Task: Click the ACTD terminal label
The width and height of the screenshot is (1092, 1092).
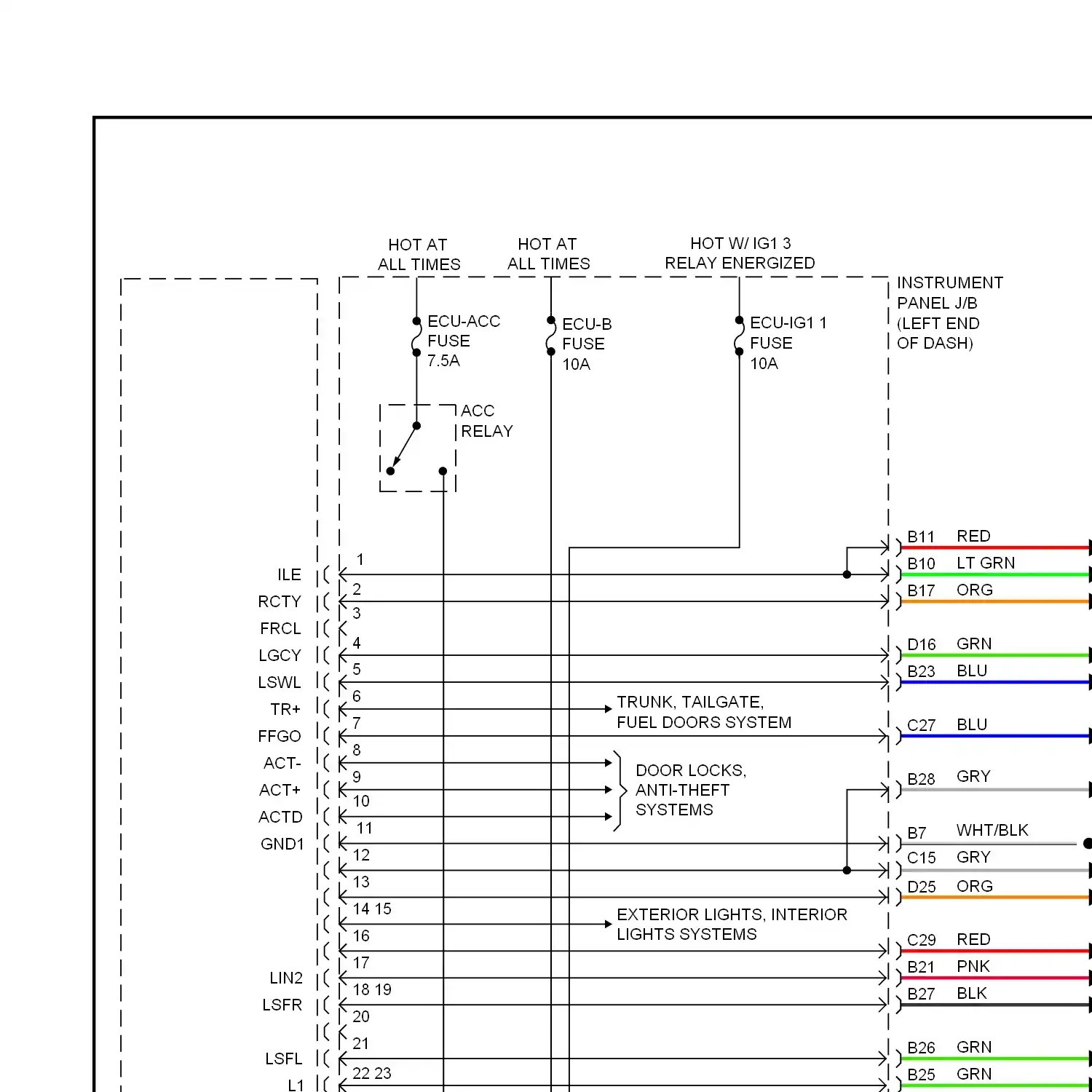Action: pos(280,818)
